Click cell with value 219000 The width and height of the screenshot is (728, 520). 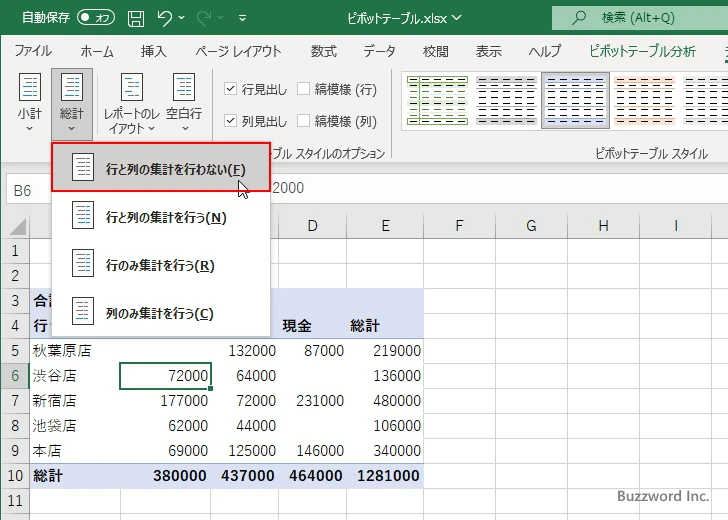pyautogui.click(x=385, y=351)
